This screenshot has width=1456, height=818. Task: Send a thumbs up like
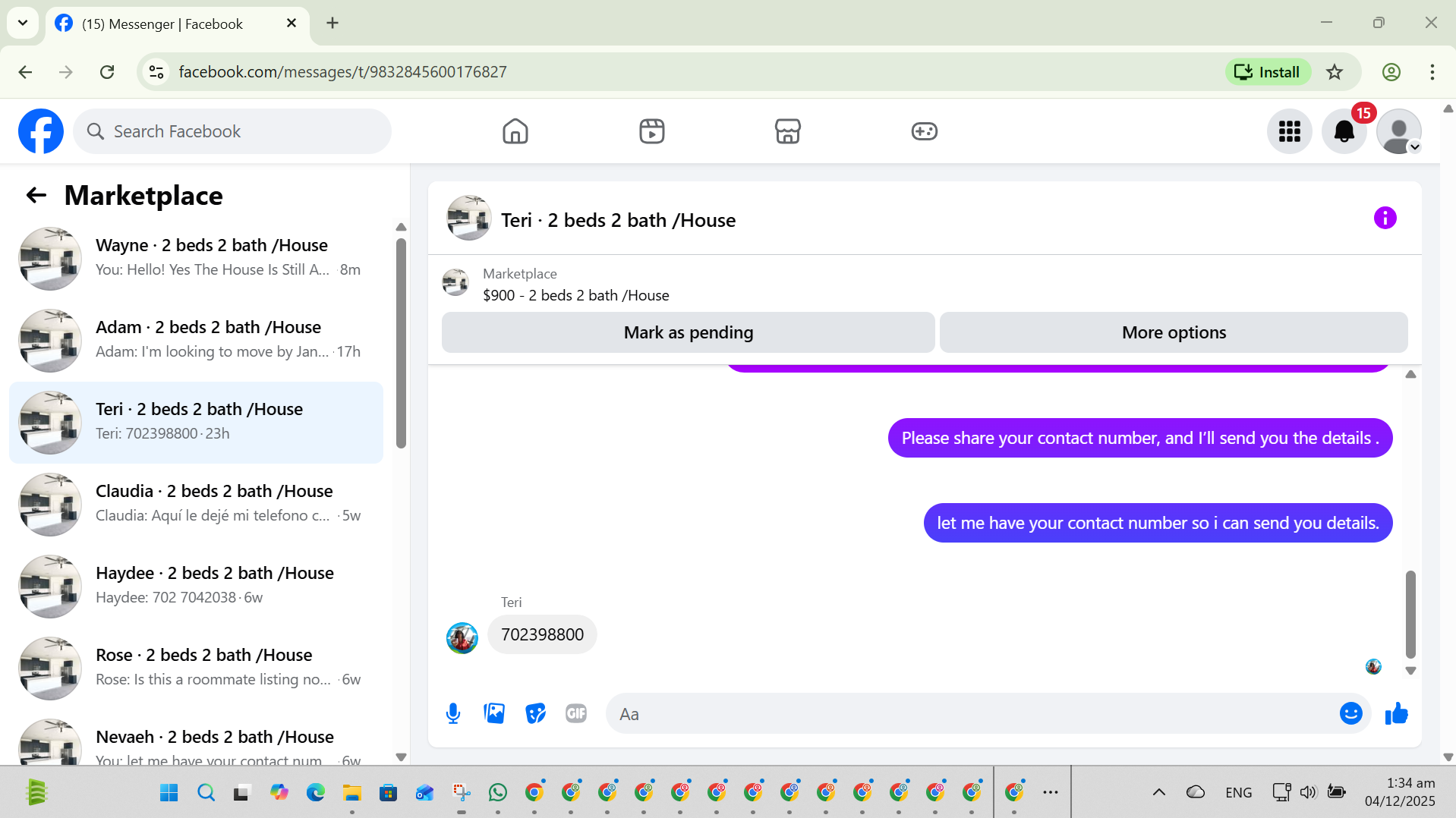pyautogui.click(x=1397, y=713)
